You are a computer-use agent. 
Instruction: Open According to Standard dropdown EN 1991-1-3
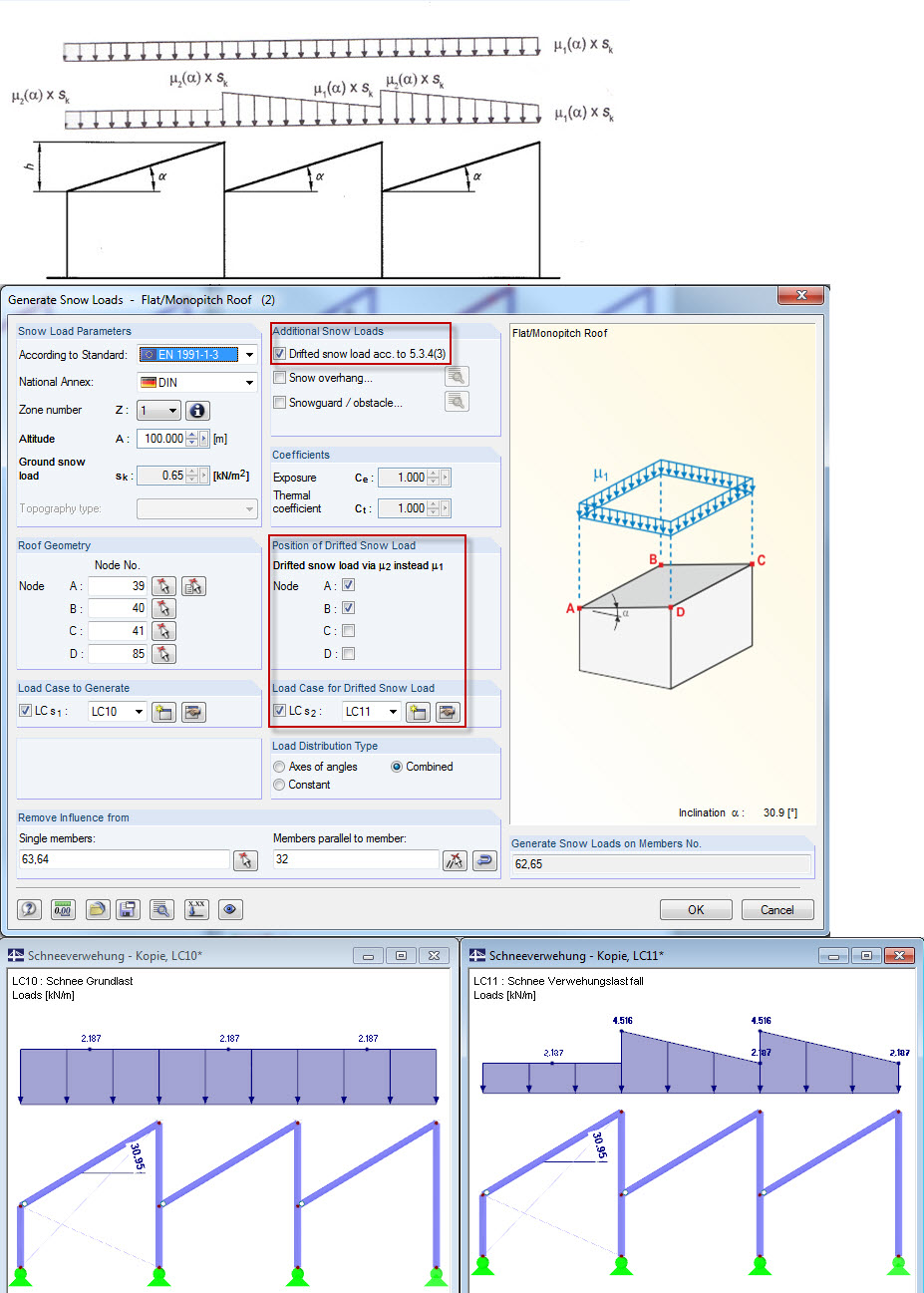pos(249,355)
